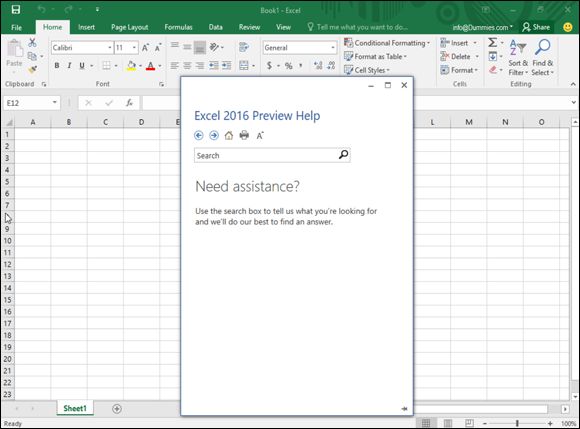Toggle Bold formatting
The image size is (580, 429).
click(57, 65)
